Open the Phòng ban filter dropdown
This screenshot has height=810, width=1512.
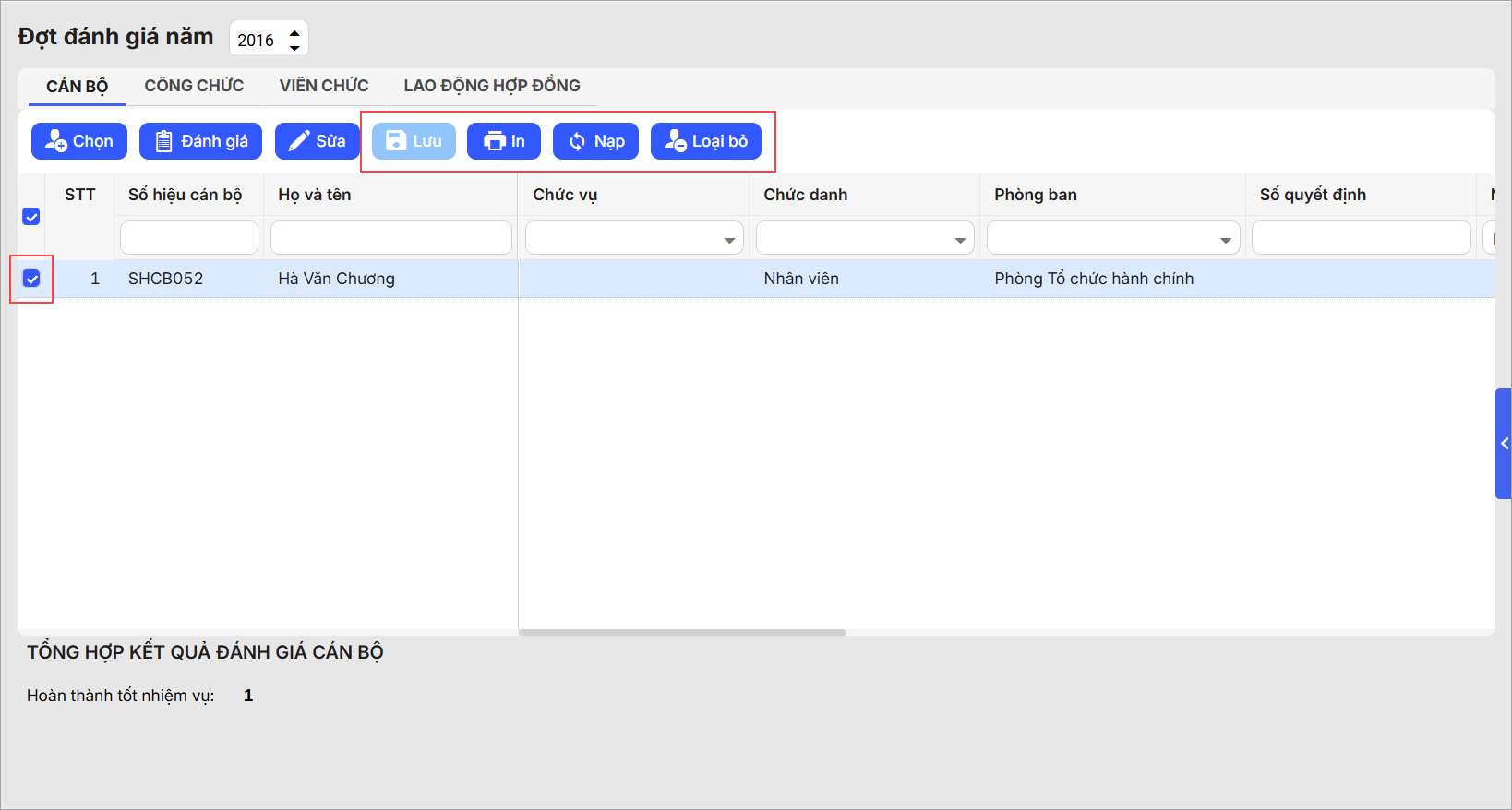coord(1225,240)
